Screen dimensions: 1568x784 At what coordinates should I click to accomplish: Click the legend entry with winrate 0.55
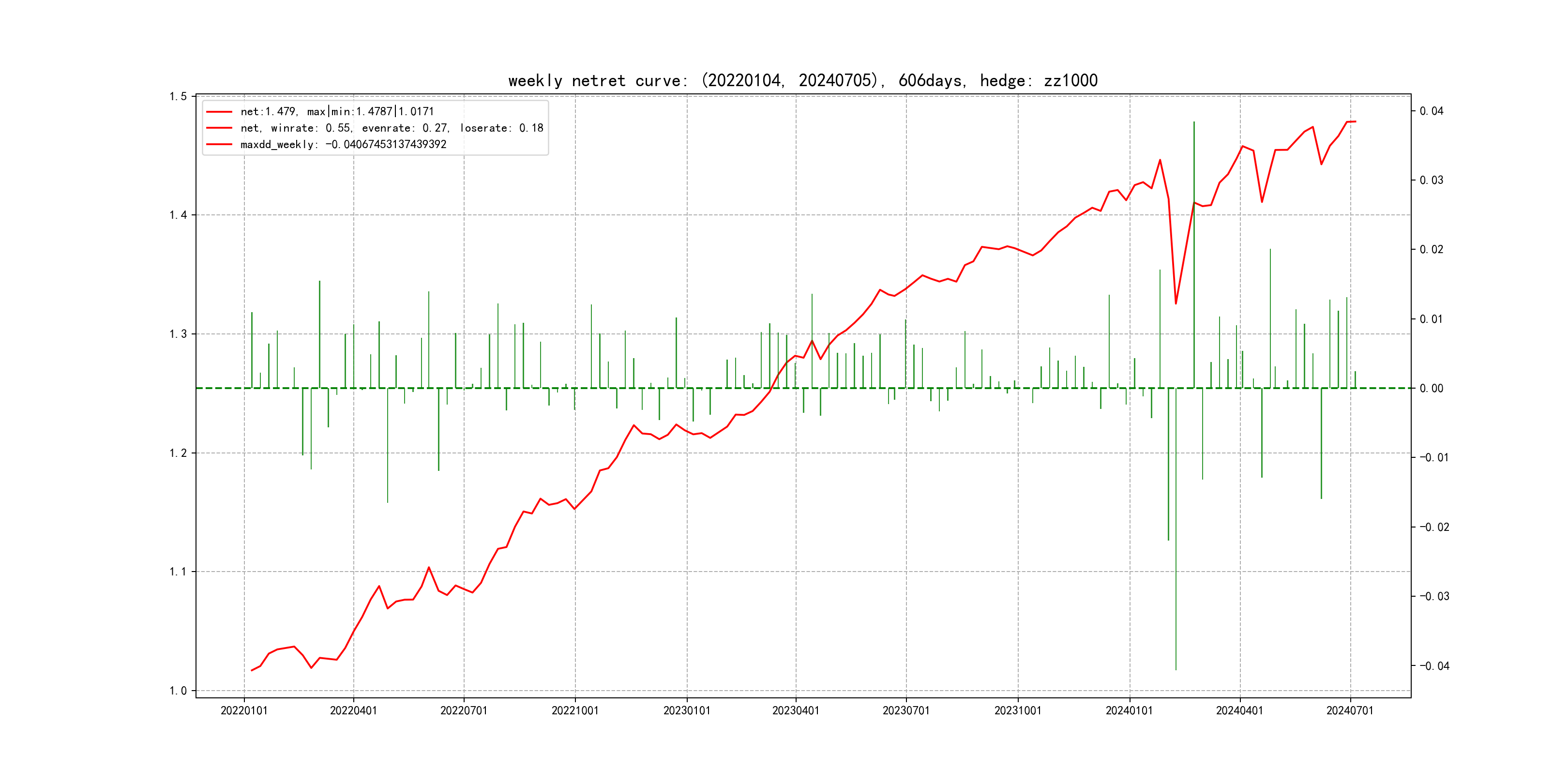(392, 128)
